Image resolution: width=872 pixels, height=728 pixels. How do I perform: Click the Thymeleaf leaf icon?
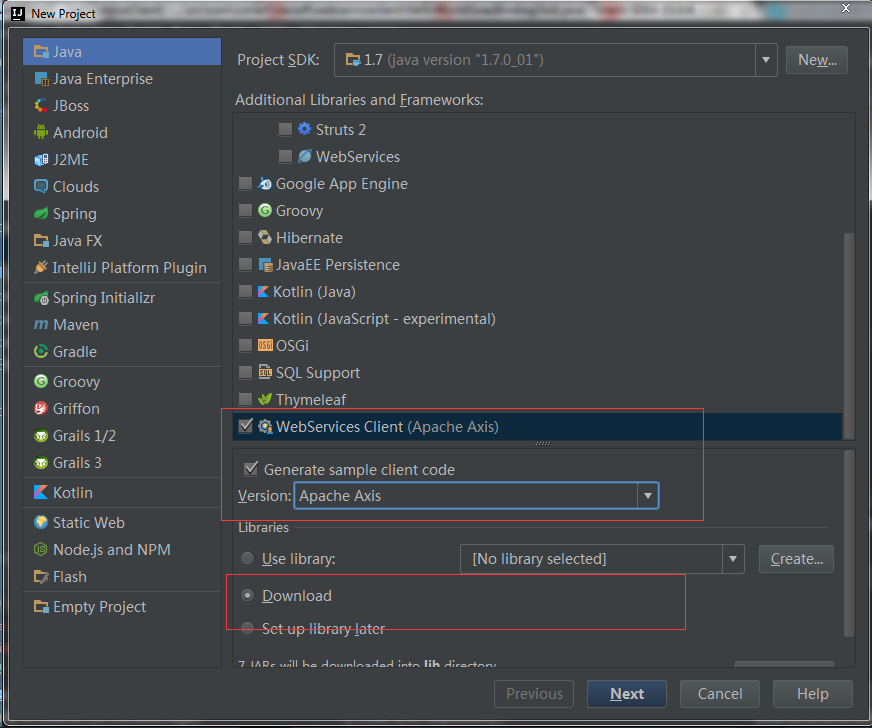point(265,399)
